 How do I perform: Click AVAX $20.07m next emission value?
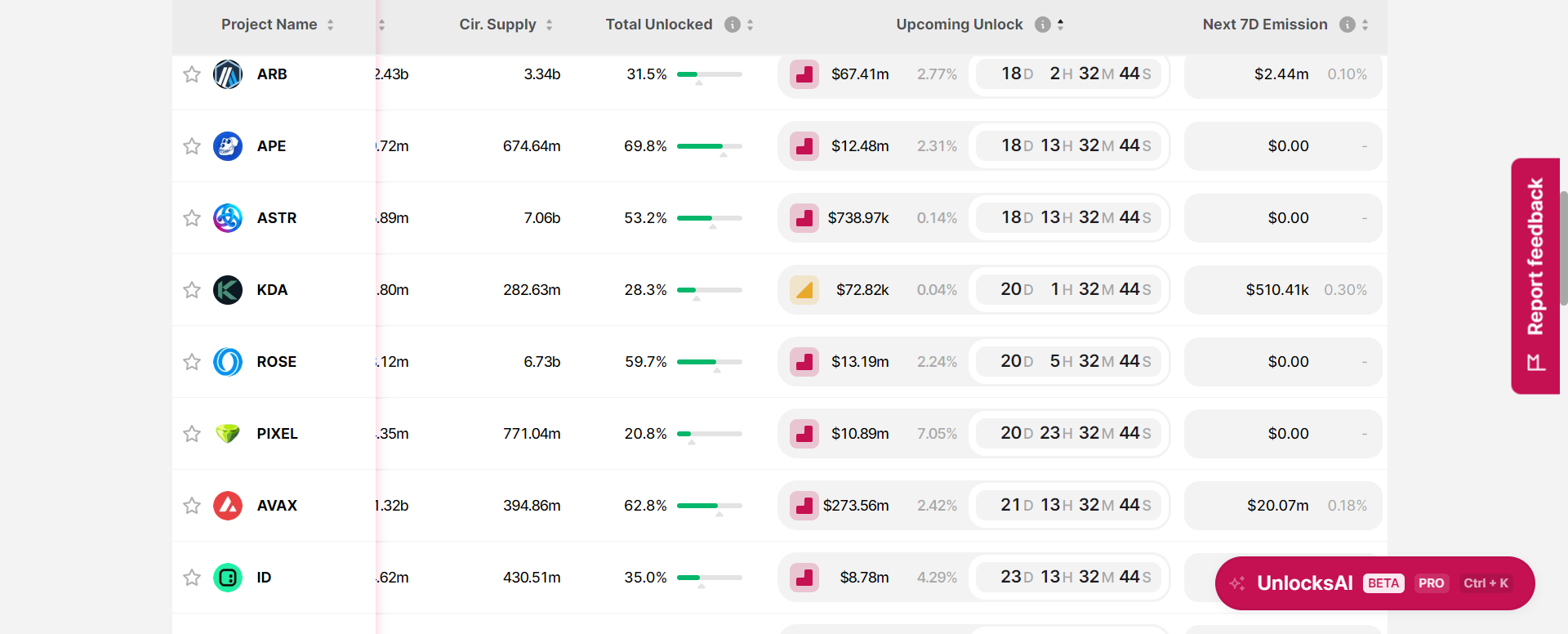(1278, 506)
